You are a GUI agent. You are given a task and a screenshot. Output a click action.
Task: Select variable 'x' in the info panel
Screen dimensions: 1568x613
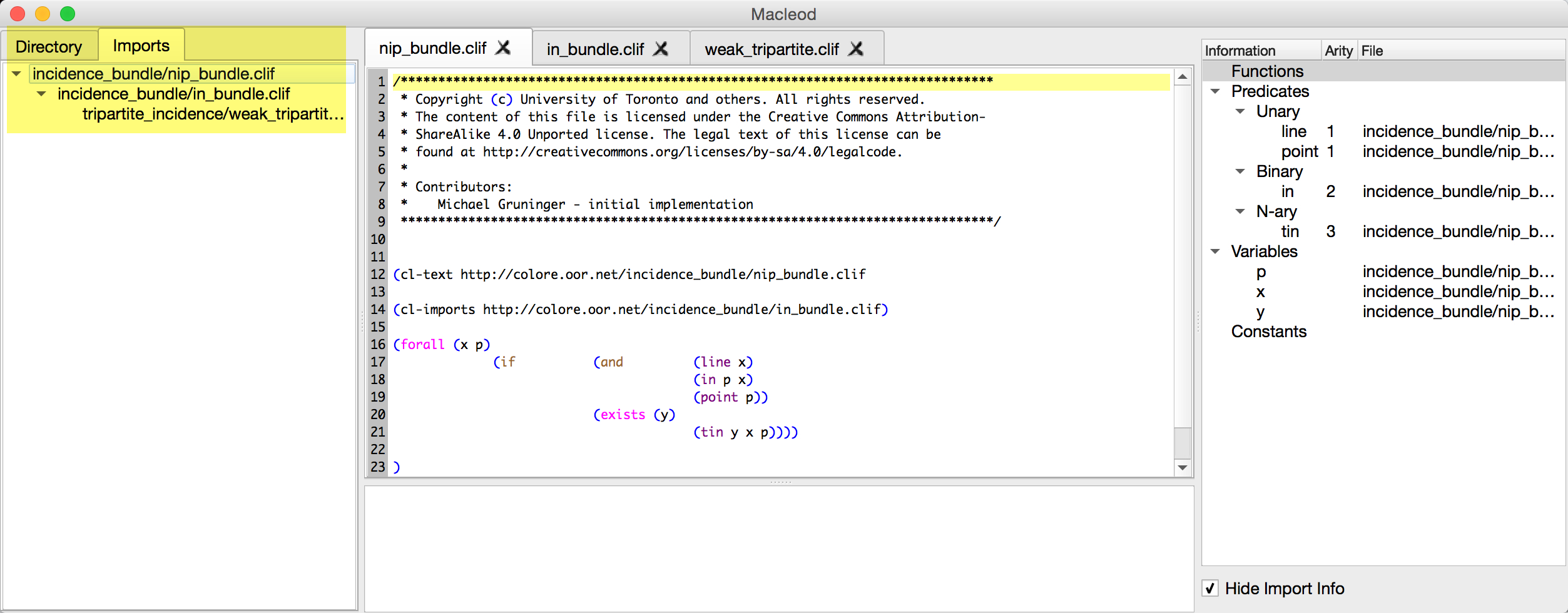click(1383, 291)
